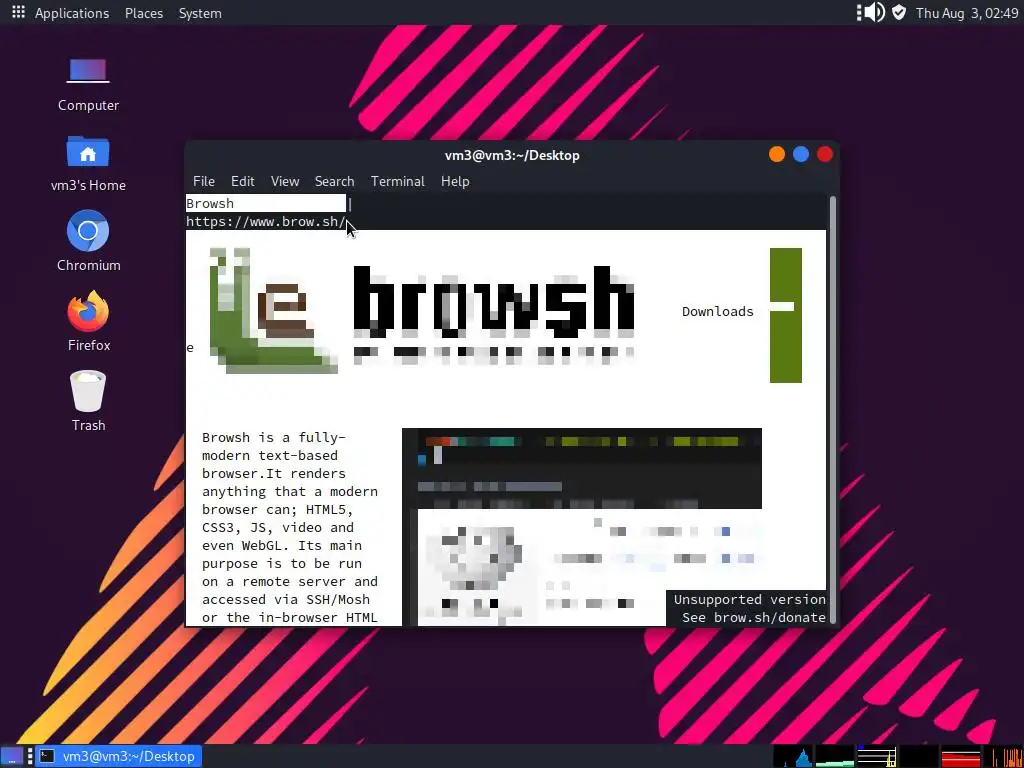This screenshot has width=1024, height=768.
Task: Click the terminal vertical scrollbar
Action: 833,410
